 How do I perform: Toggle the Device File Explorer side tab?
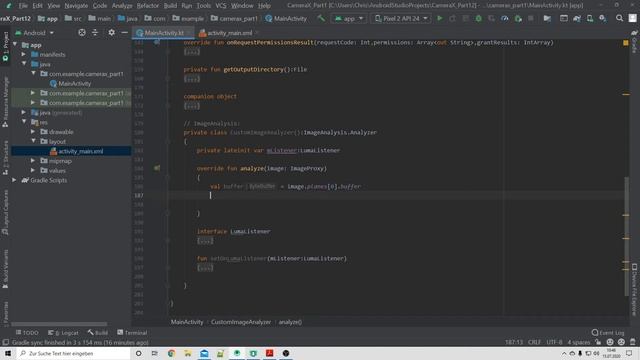coord(634,289)
